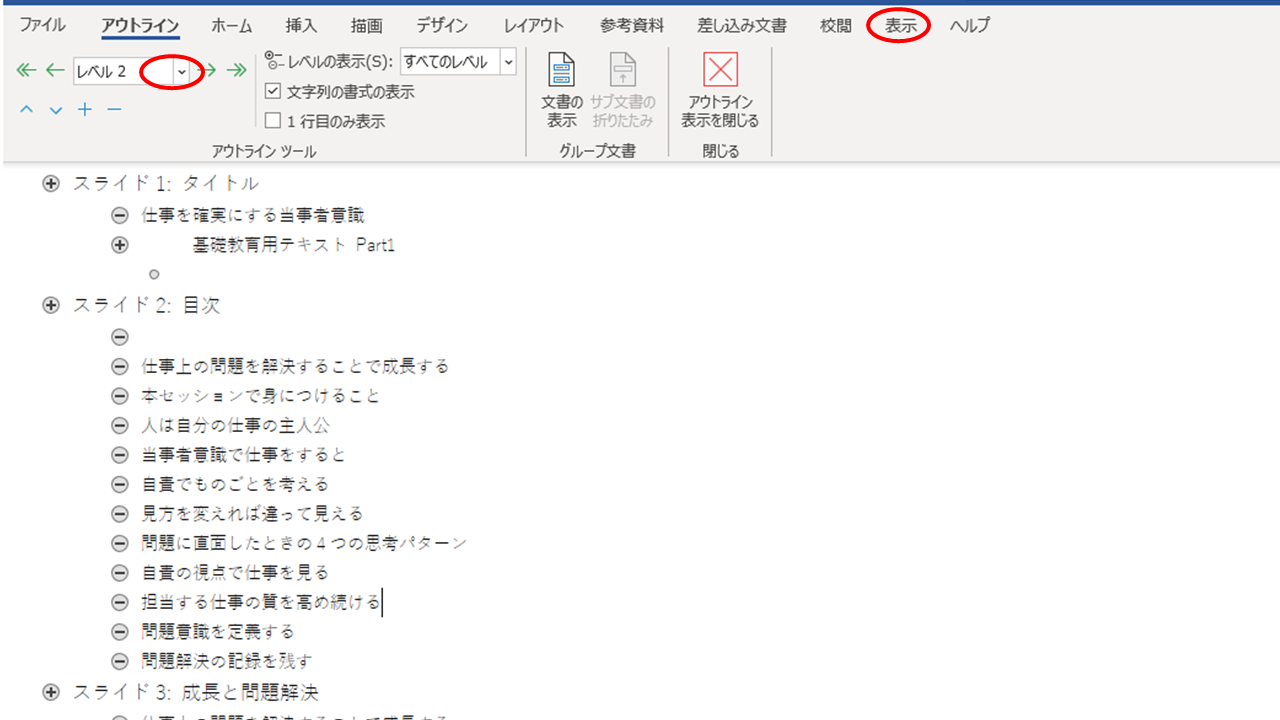The width and height of the screenshot is (1280, 720).
Task: Click minus marker beside 見方を変えれば違って見える
Action: coord(120,514)
